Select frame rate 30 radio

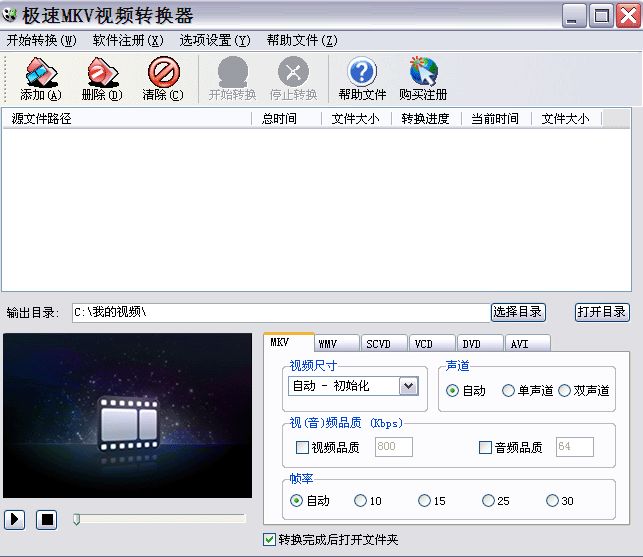(x=552, y=501)
